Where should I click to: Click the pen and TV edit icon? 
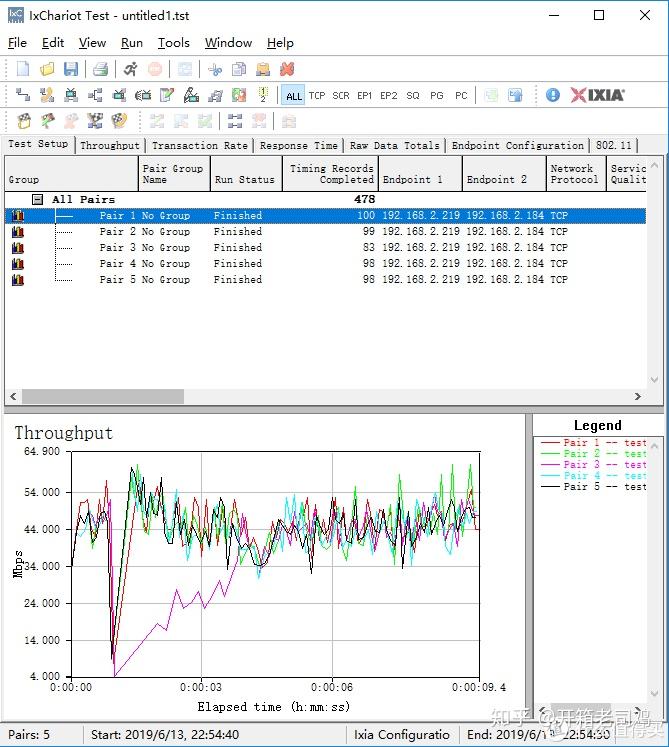[x=191, y=95]
